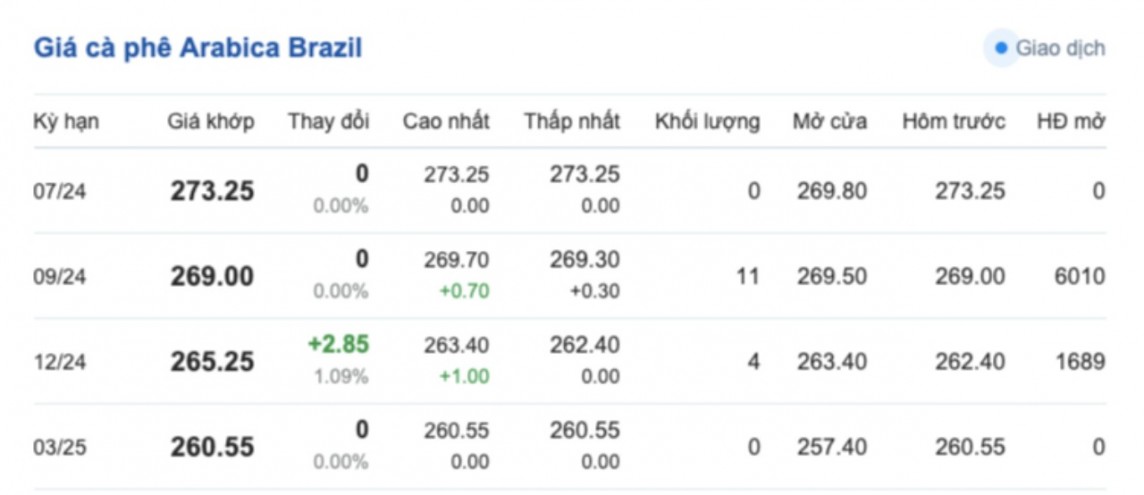Viewport: 1144px width, 495px height.
Task: Click the Thấp nhất column header
Action: pyautogui.click(x=571, y=122)
